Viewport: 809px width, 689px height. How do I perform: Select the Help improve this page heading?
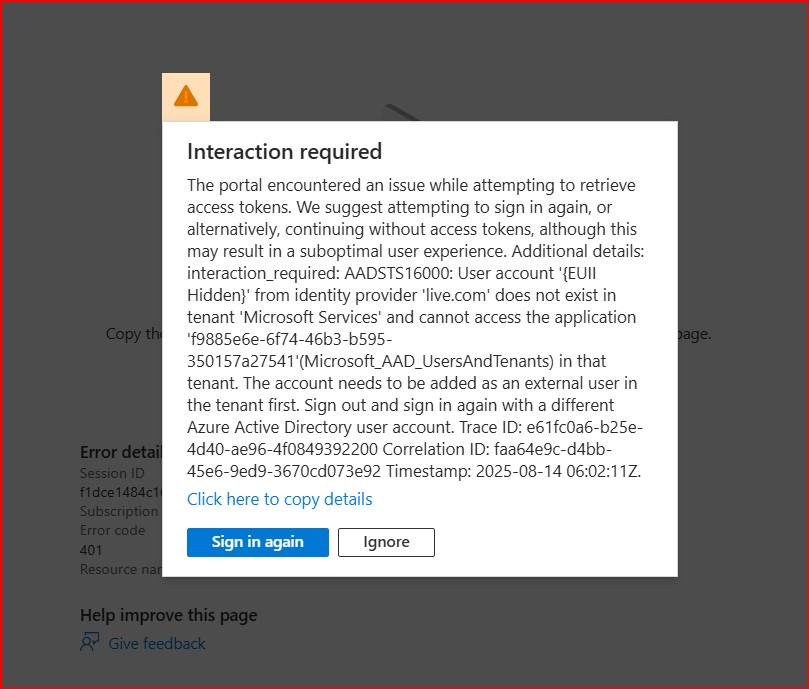(168, 615)
